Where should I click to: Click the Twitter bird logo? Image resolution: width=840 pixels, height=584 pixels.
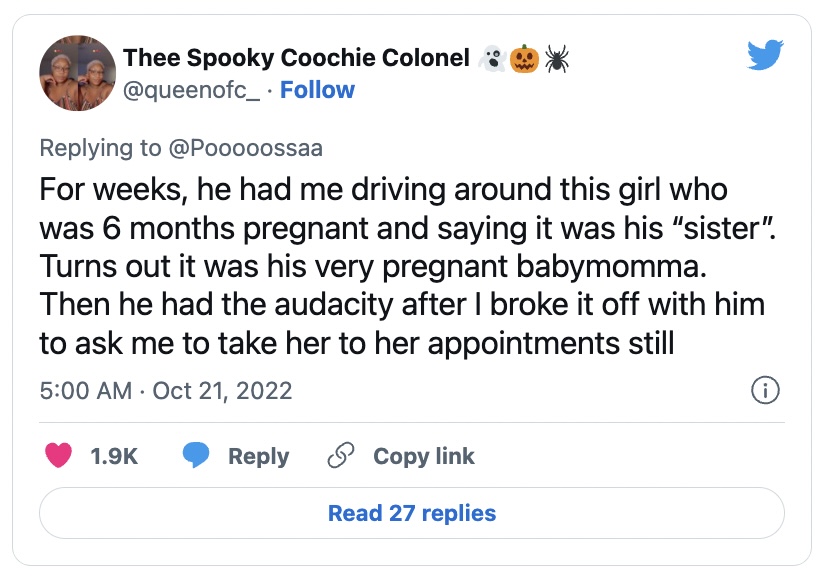point(765,58)
